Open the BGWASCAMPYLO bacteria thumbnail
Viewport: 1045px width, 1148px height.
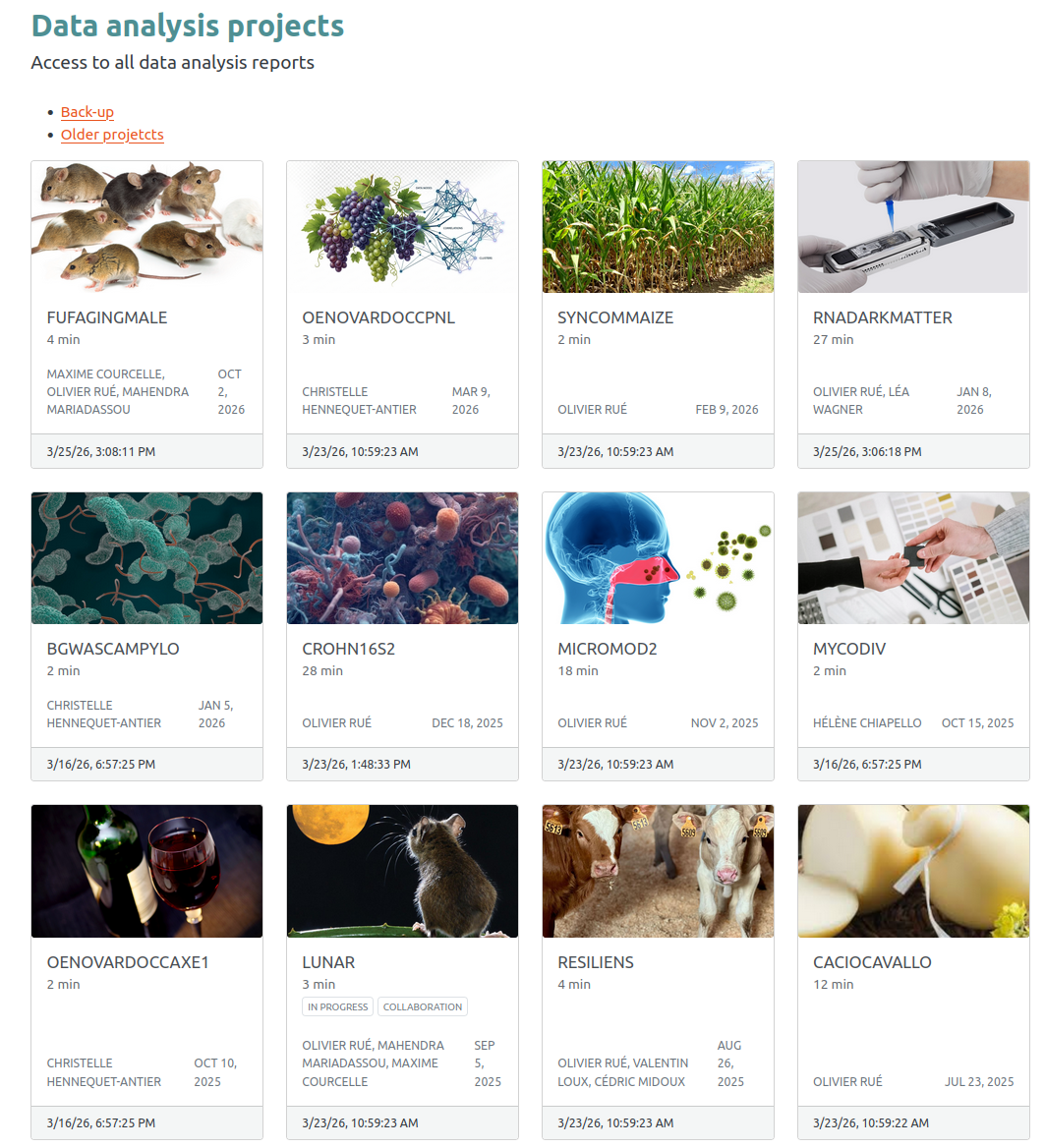[x=146, y=558]
